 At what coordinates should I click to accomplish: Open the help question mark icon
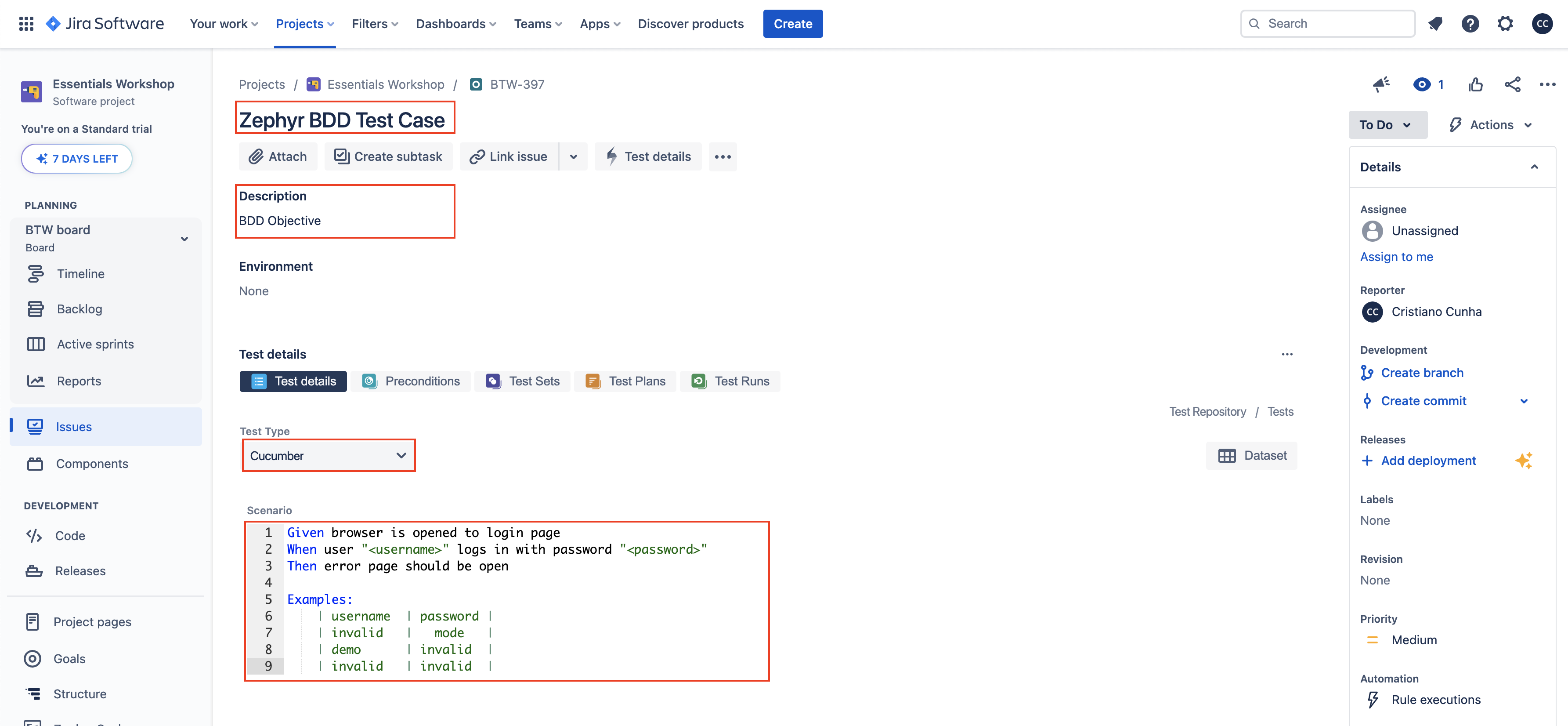click(1470, 24)
